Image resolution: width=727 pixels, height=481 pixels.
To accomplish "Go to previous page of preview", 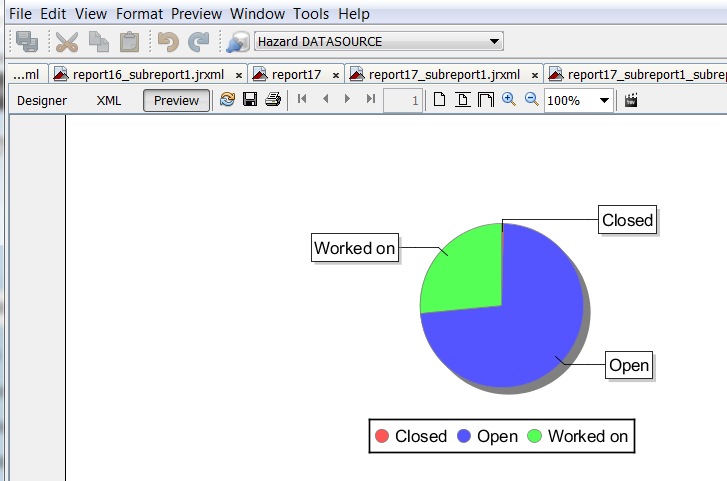I will point(325,99).
